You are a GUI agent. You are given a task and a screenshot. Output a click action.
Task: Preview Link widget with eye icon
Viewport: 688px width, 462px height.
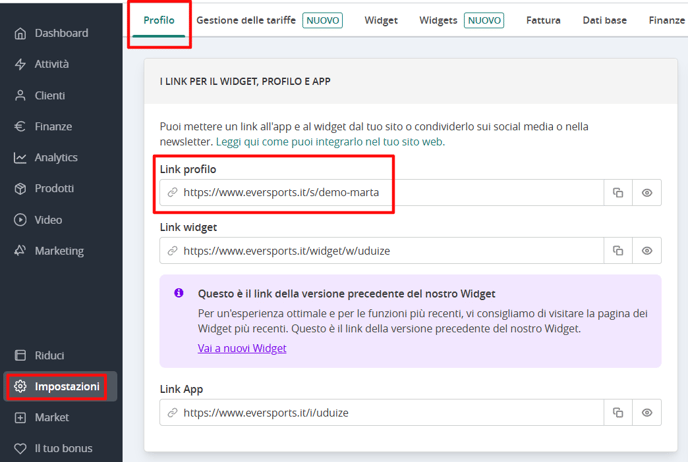point(647,251)
